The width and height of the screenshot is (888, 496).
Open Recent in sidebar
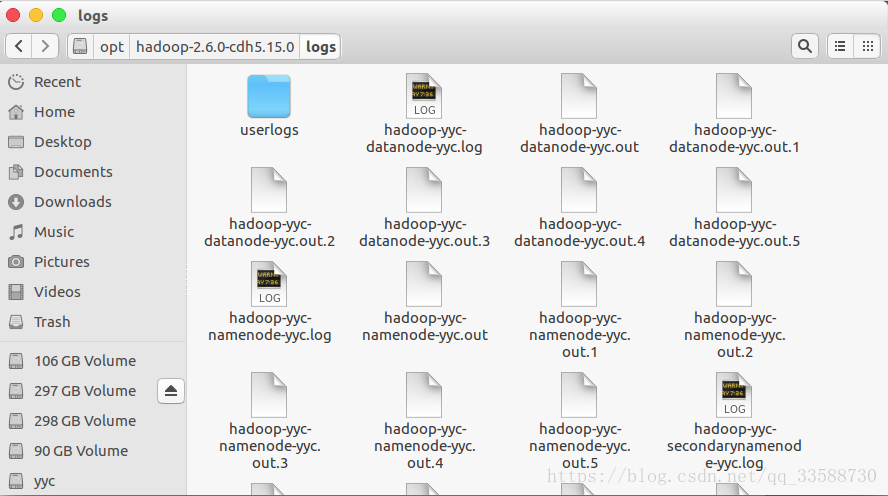point(93,82)
